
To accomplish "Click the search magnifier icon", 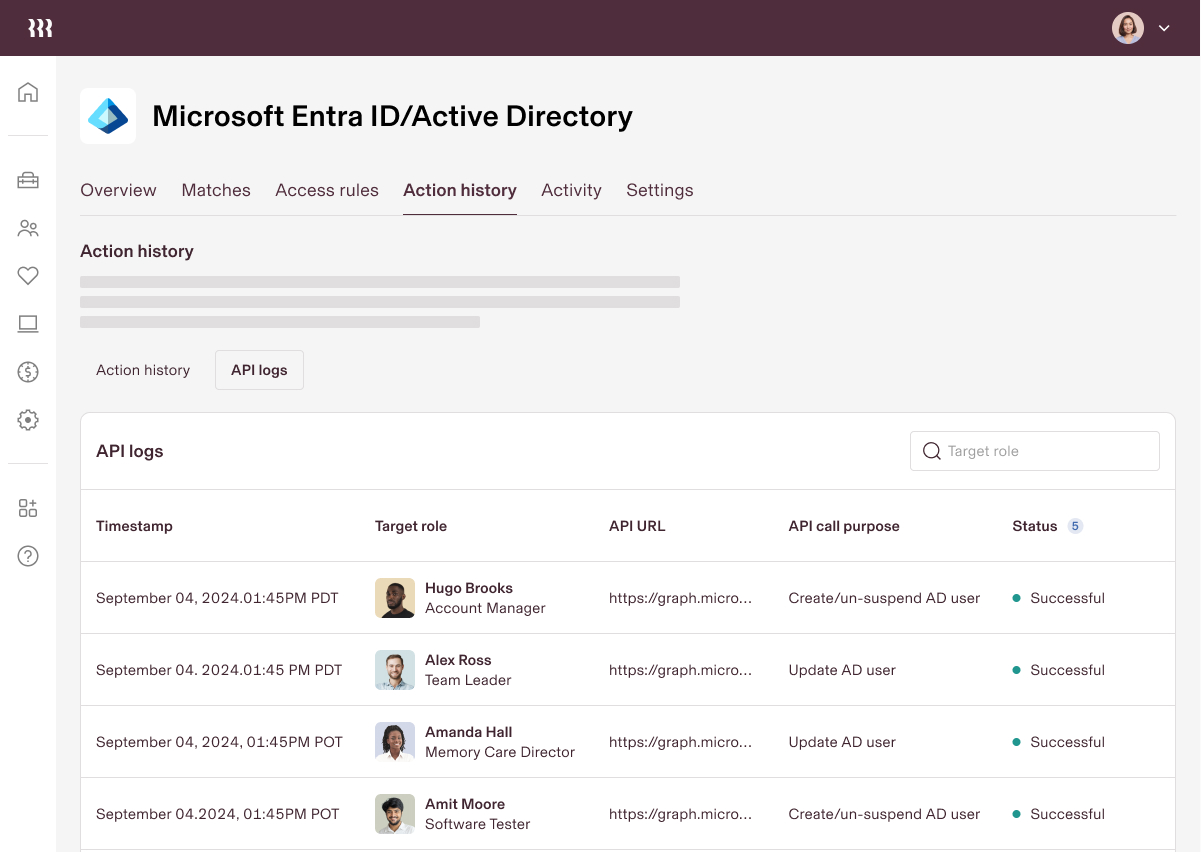I will [x=931, y=451].
